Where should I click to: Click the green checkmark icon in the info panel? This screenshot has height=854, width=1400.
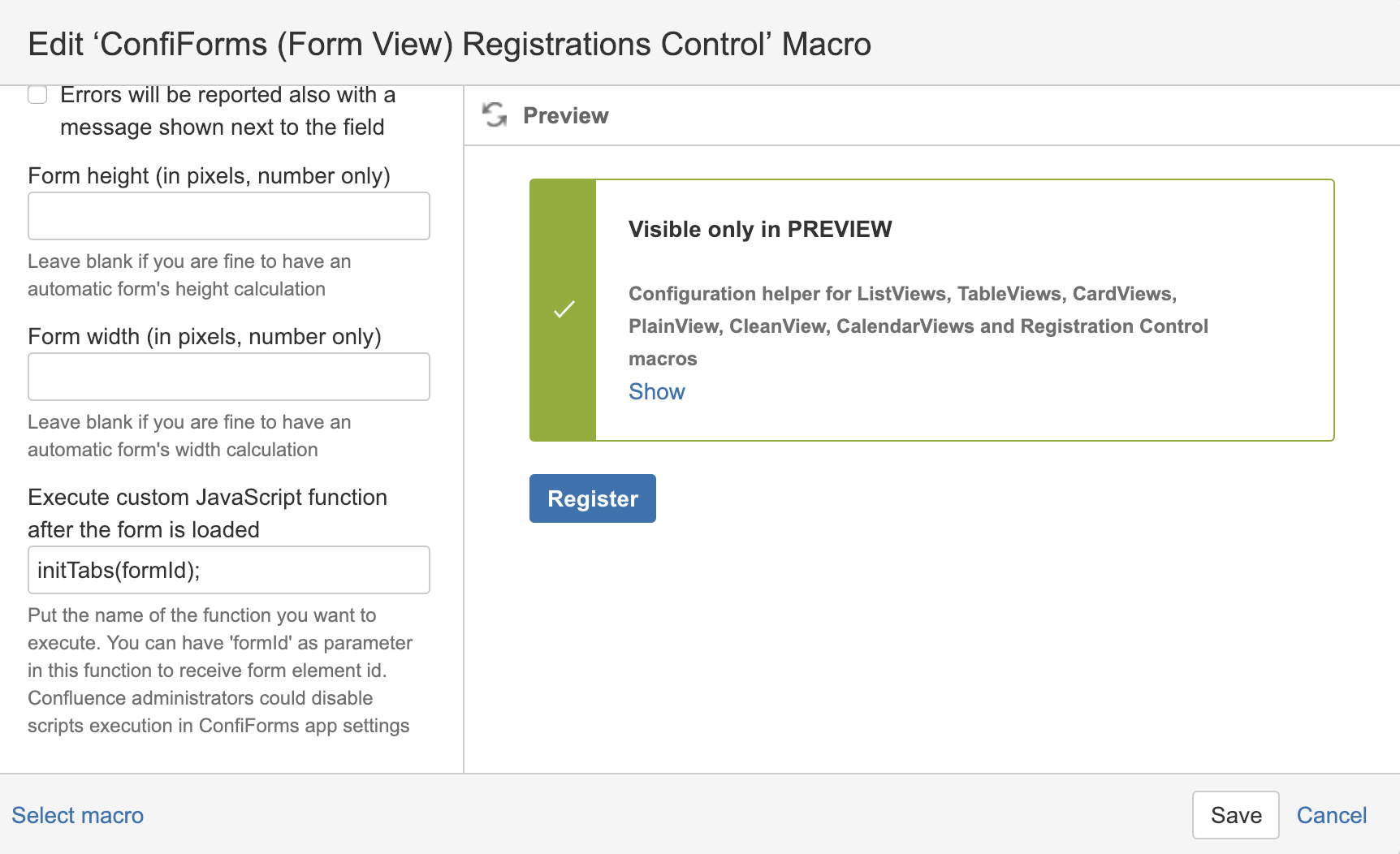tap(564, 309)
